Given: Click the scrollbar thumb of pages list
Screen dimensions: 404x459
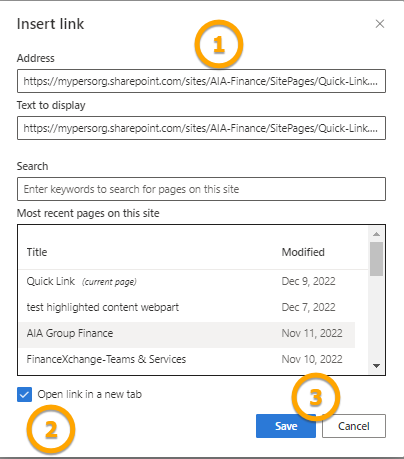Looking at the screenshot, I should click(x=376, y=259).
